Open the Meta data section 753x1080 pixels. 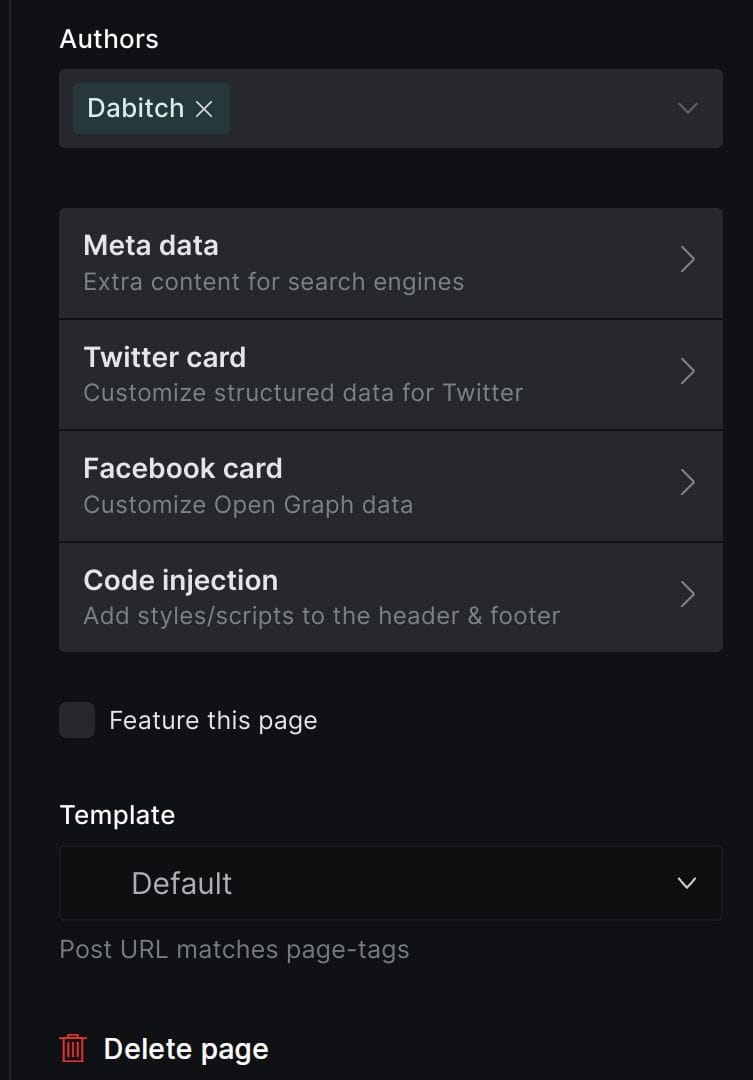pyautogui.click(x=391, y=263)
